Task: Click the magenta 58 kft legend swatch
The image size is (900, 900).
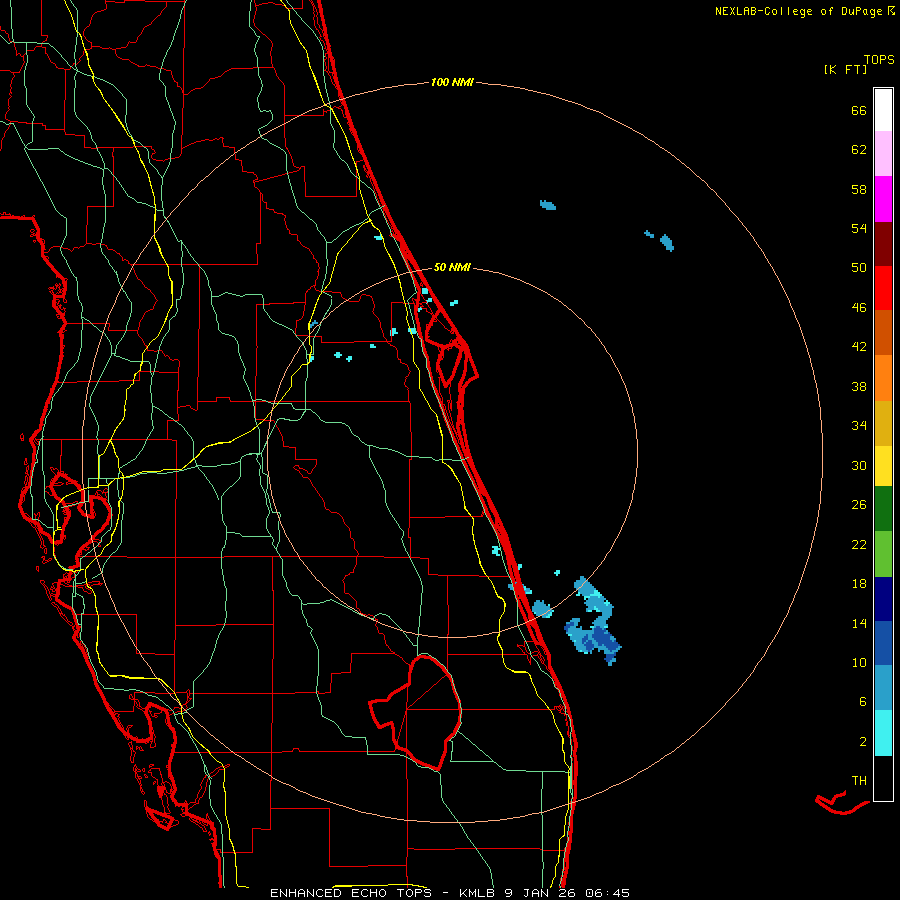Action: coord(883,199)
